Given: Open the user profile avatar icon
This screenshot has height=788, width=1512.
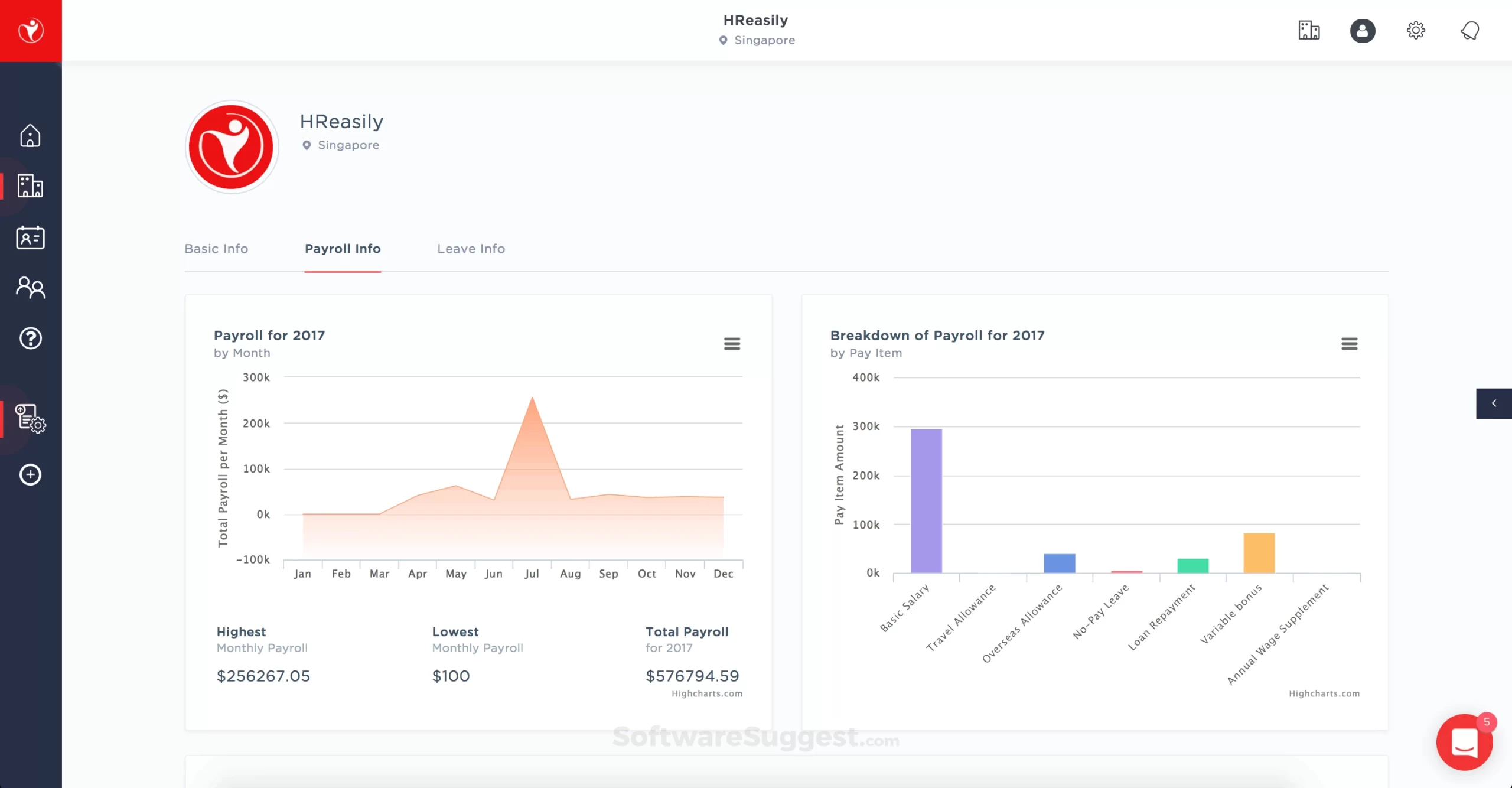Looking at the screenshot, I should pyautogui.click(x=1363, y=31).
